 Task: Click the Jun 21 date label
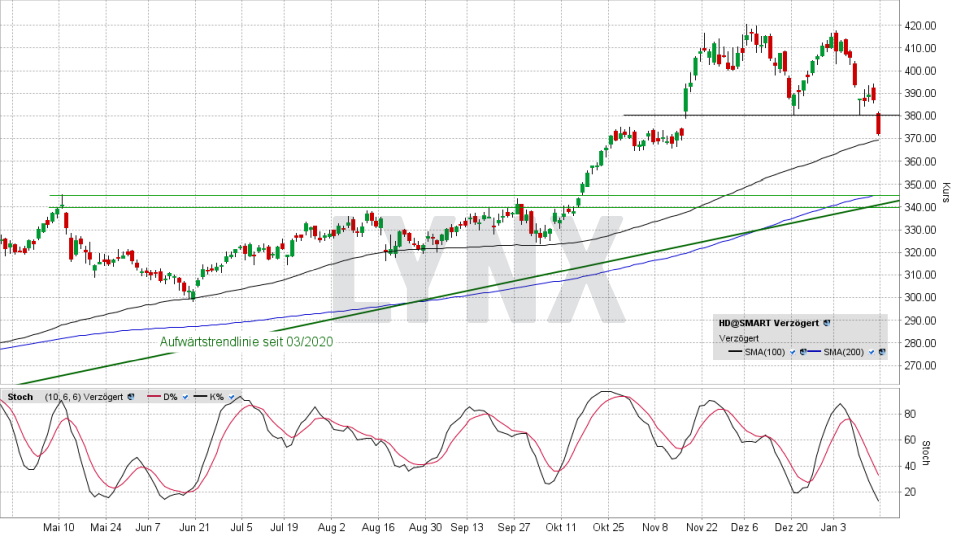194,527
